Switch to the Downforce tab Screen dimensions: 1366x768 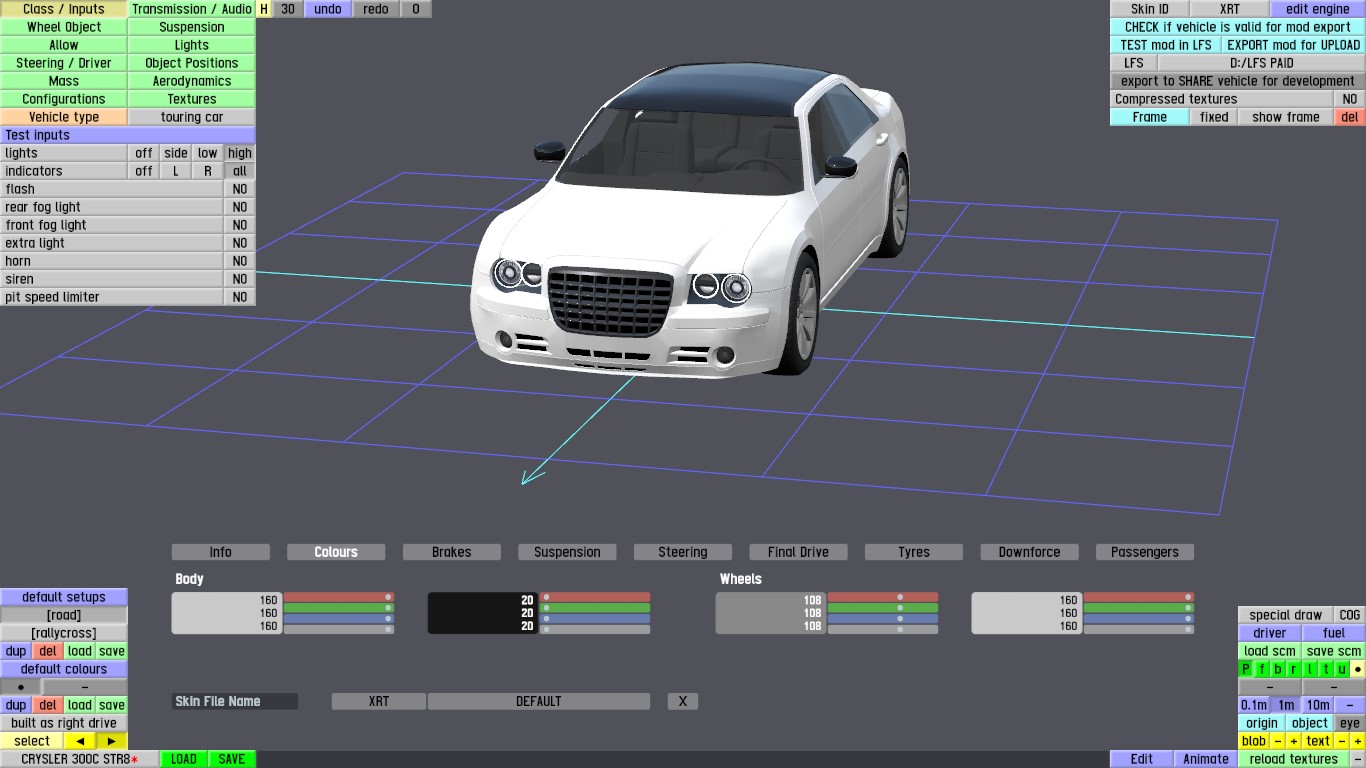pos(1029,552)
